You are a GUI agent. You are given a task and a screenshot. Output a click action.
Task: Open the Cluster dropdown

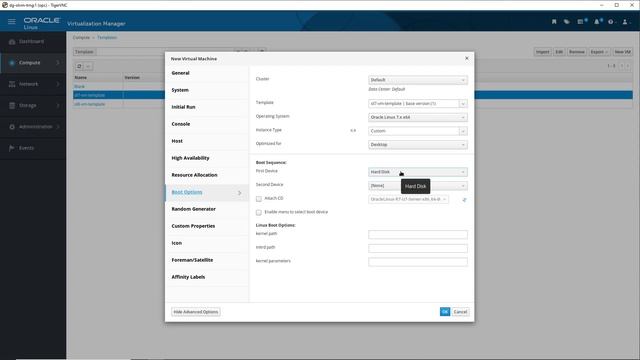coord(418,80)
